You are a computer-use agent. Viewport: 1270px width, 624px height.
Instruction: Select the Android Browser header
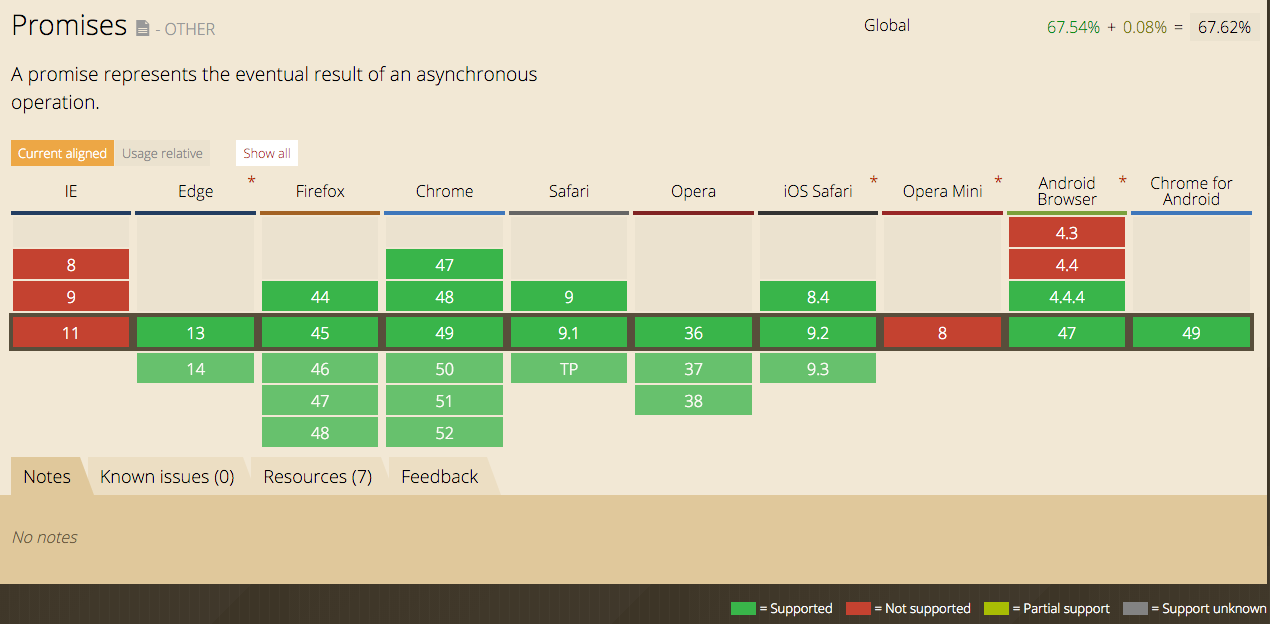[1067, 191]
